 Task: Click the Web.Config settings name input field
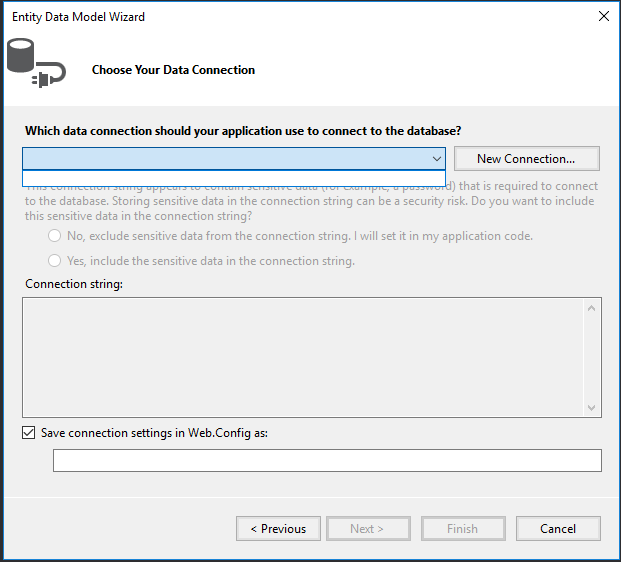click(327, 460)
